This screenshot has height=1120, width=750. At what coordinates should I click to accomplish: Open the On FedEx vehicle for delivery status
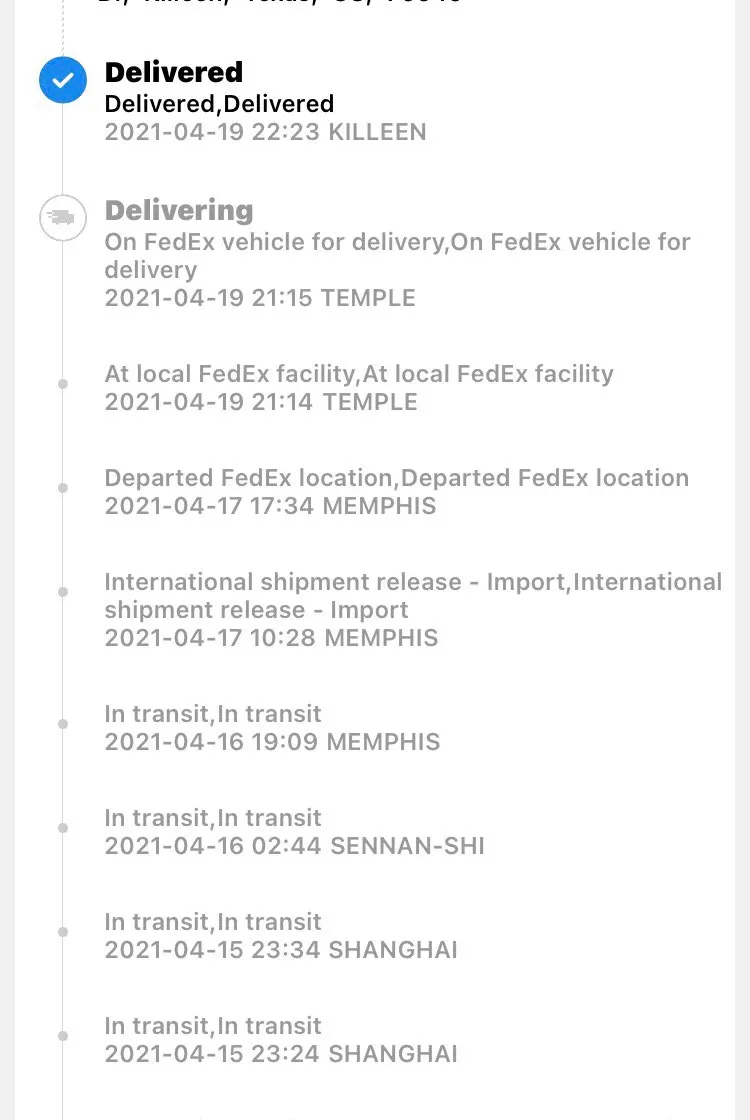click(397, 255)
